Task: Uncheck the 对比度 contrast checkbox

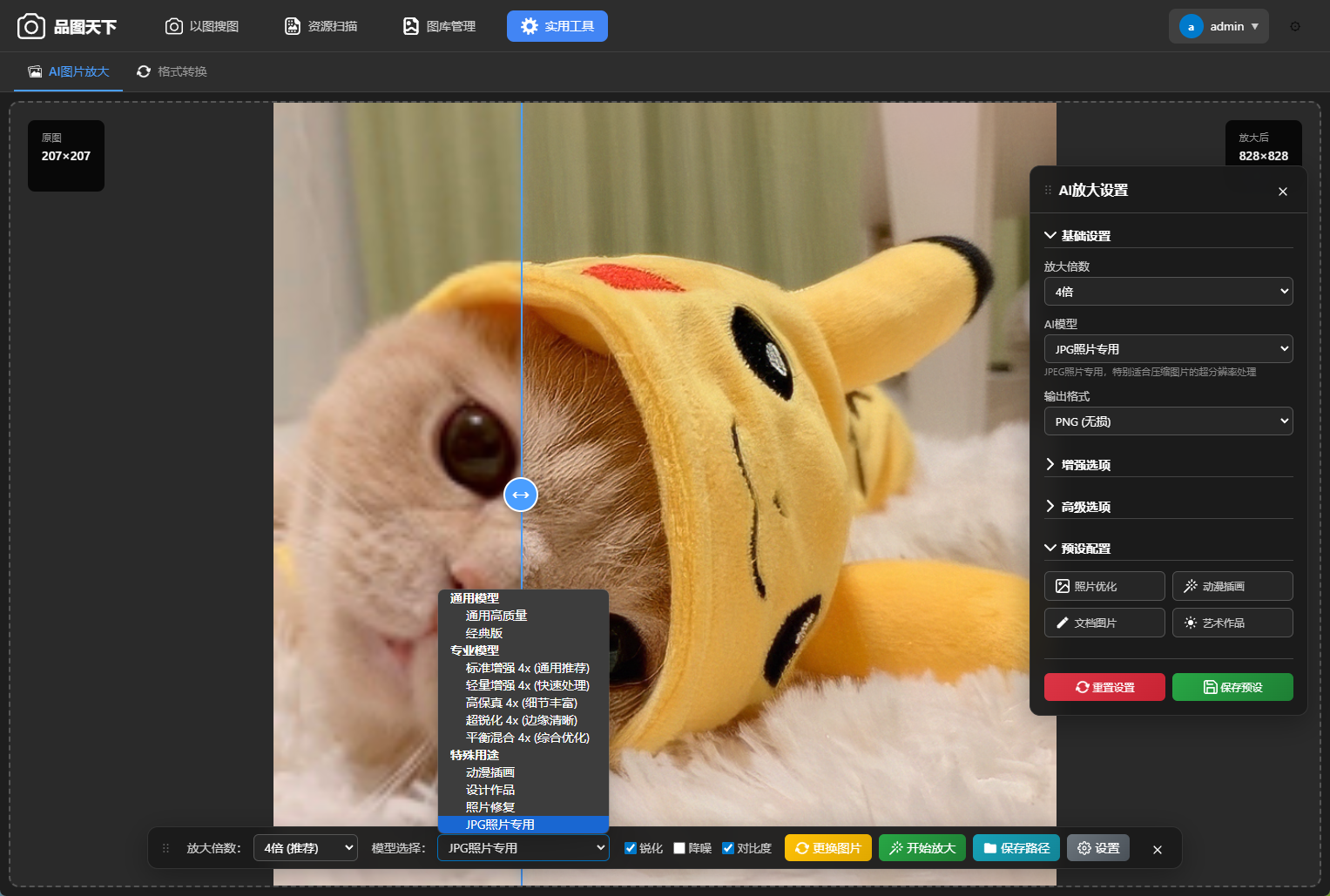Action: point(728,848)
